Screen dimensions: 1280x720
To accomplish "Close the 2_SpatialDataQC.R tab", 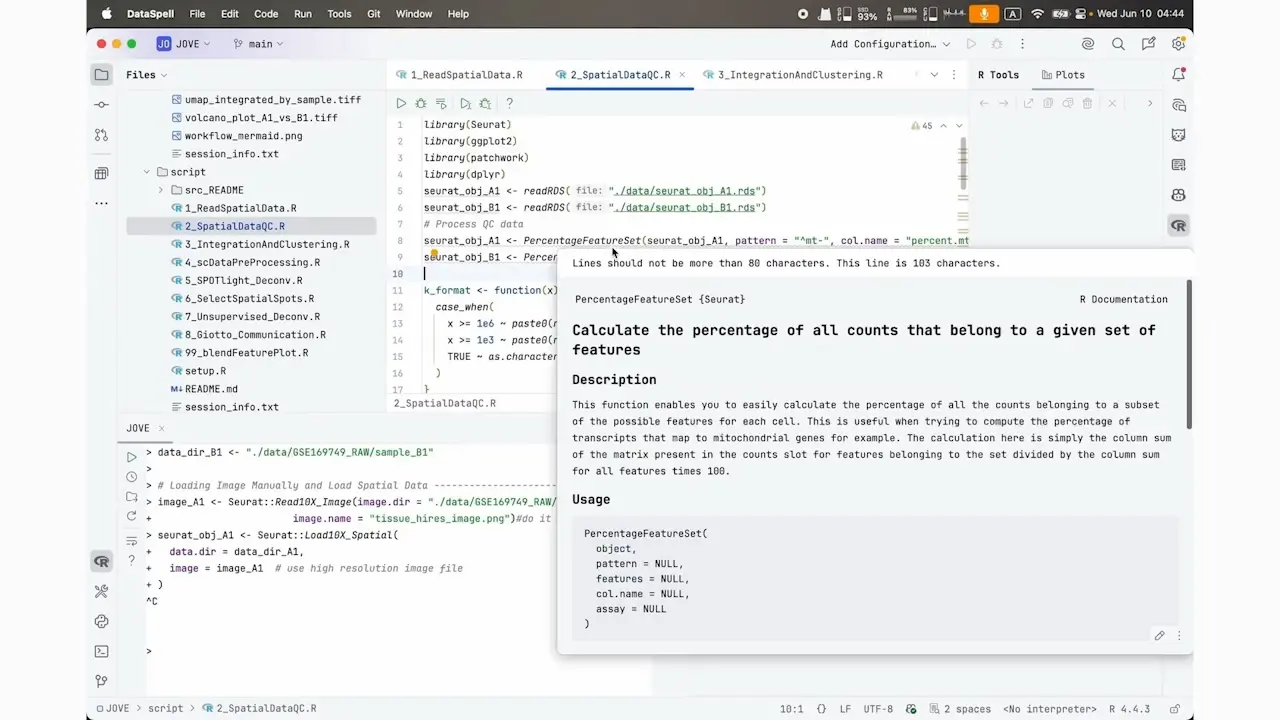I will (682, 75).
